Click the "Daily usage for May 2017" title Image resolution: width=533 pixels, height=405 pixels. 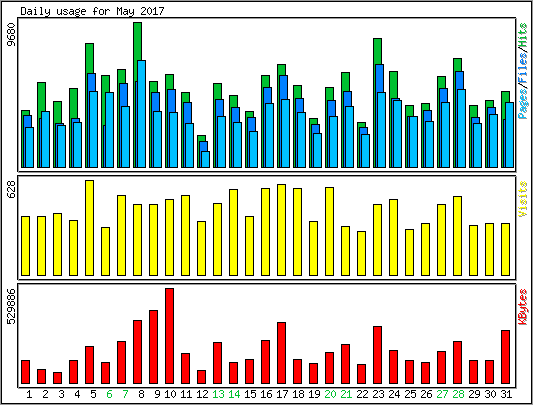pos(92,11)
